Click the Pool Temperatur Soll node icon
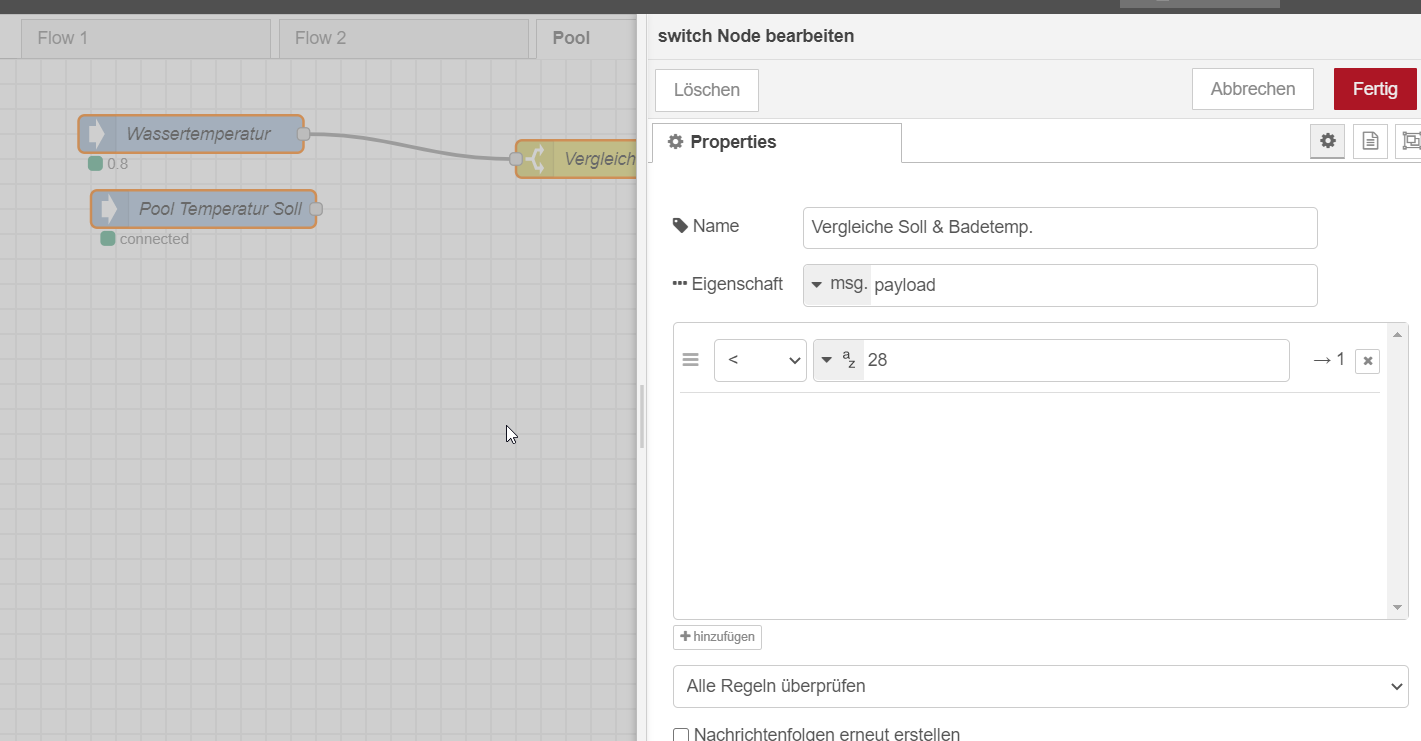 pyautogui.click(x=108, y=209)
